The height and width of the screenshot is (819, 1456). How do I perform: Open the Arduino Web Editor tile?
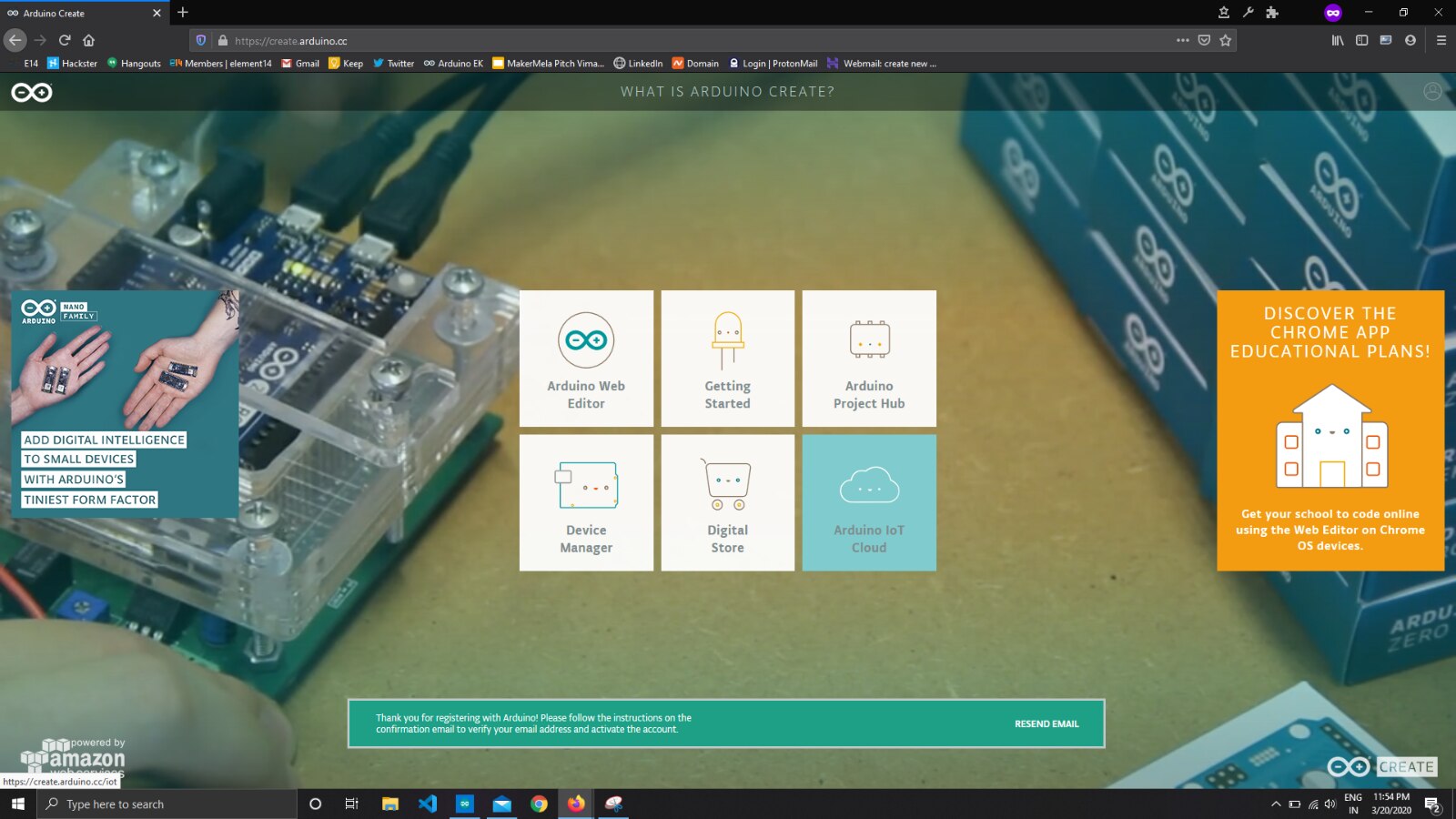tap(586, 359)
